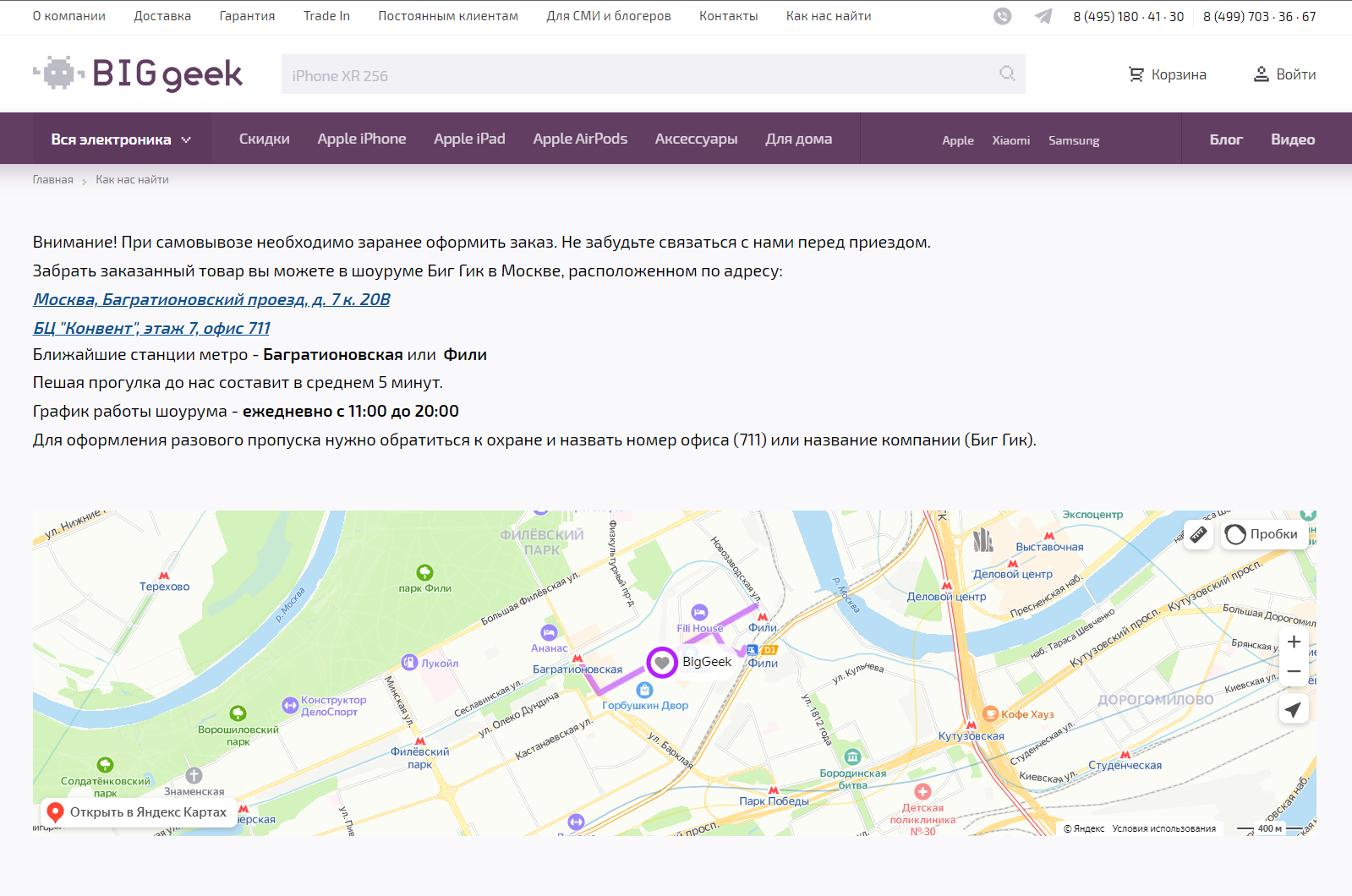Toggle the Пробки traffic layer
This screenshot has height=896, width=1352.
(1263, 534)
